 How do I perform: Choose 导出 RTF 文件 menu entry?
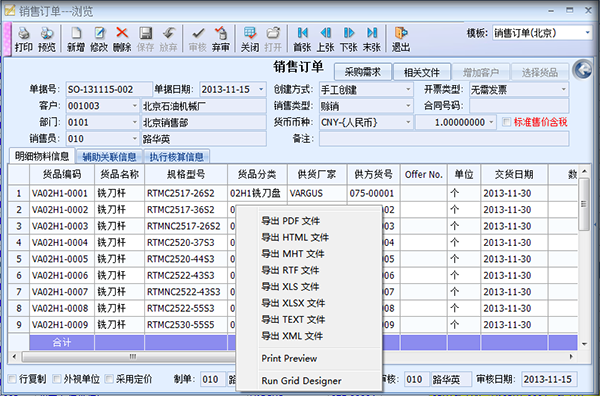click(290, 271)
